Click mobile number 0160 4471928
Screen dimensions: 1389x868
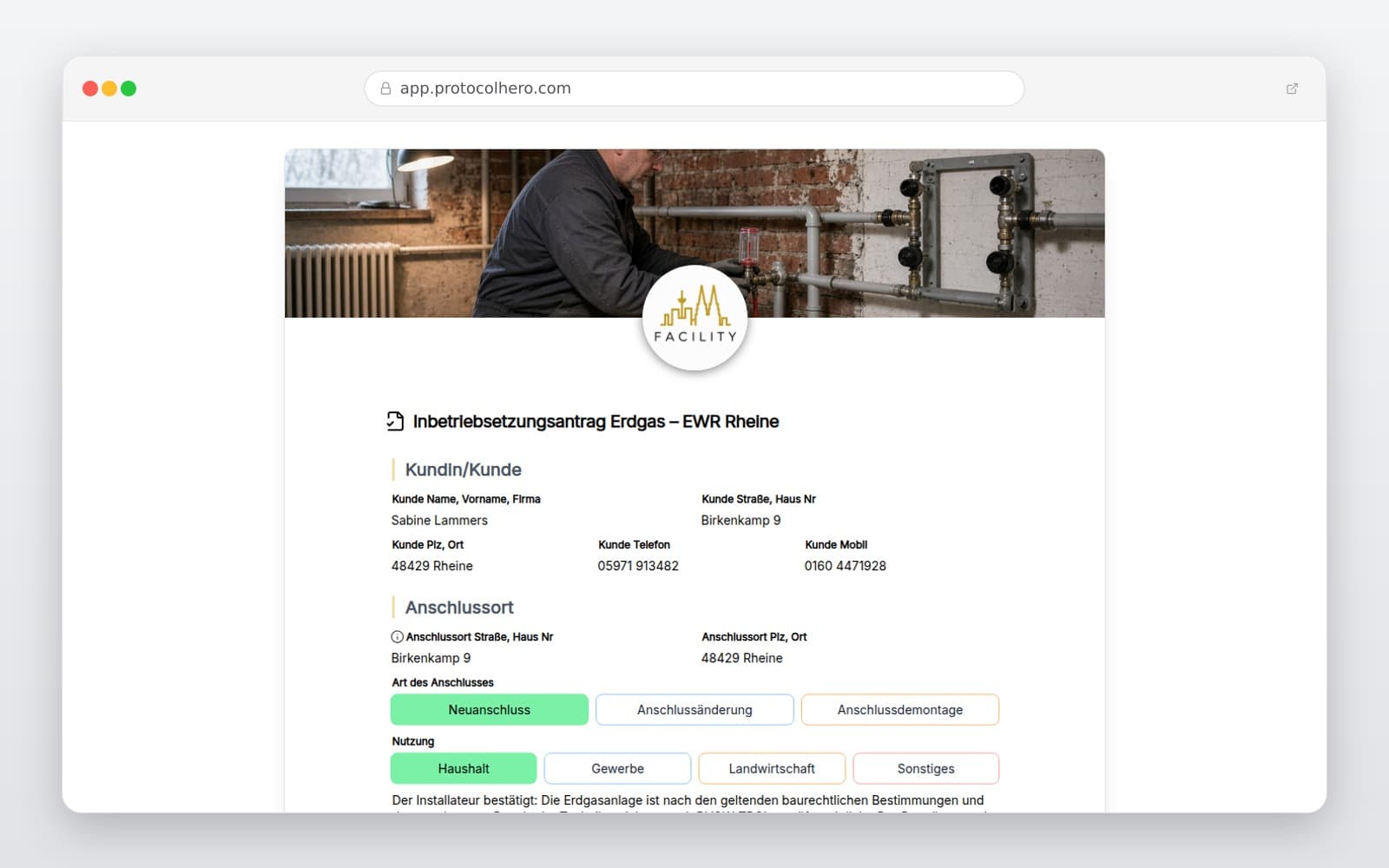(846, 566)
